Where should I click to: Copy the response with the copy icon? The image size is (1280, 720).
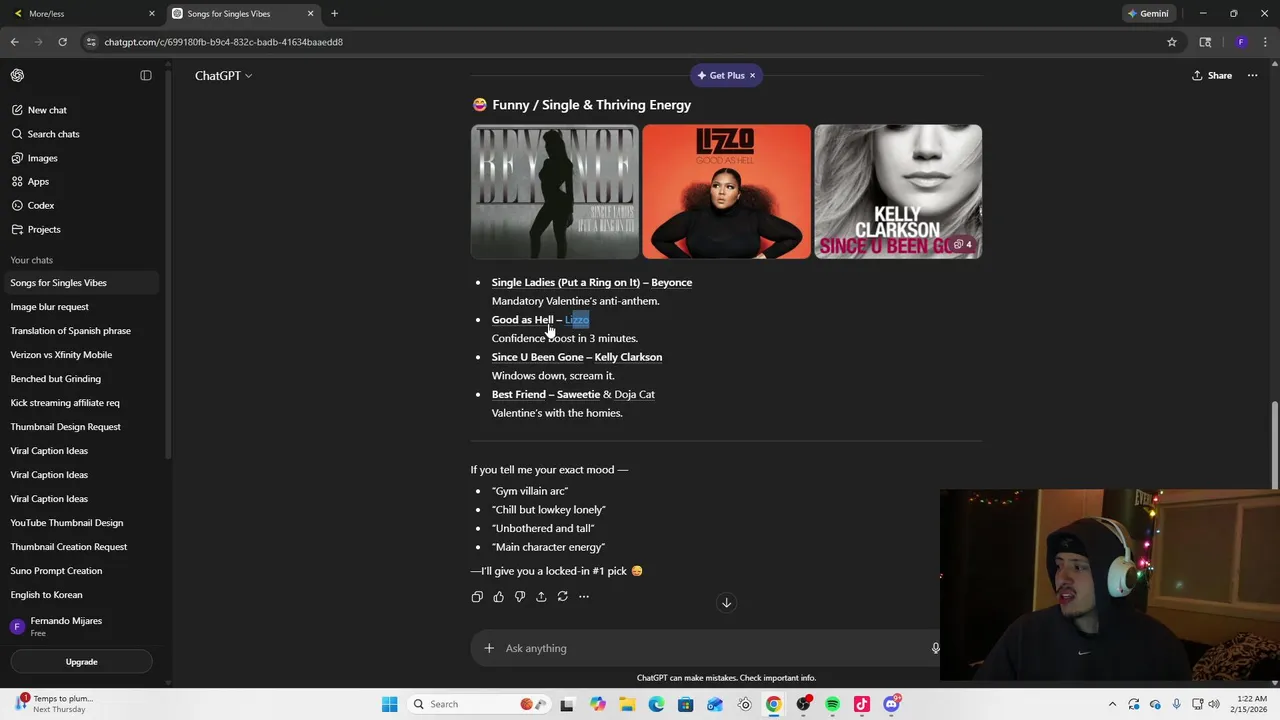[477, 597]
